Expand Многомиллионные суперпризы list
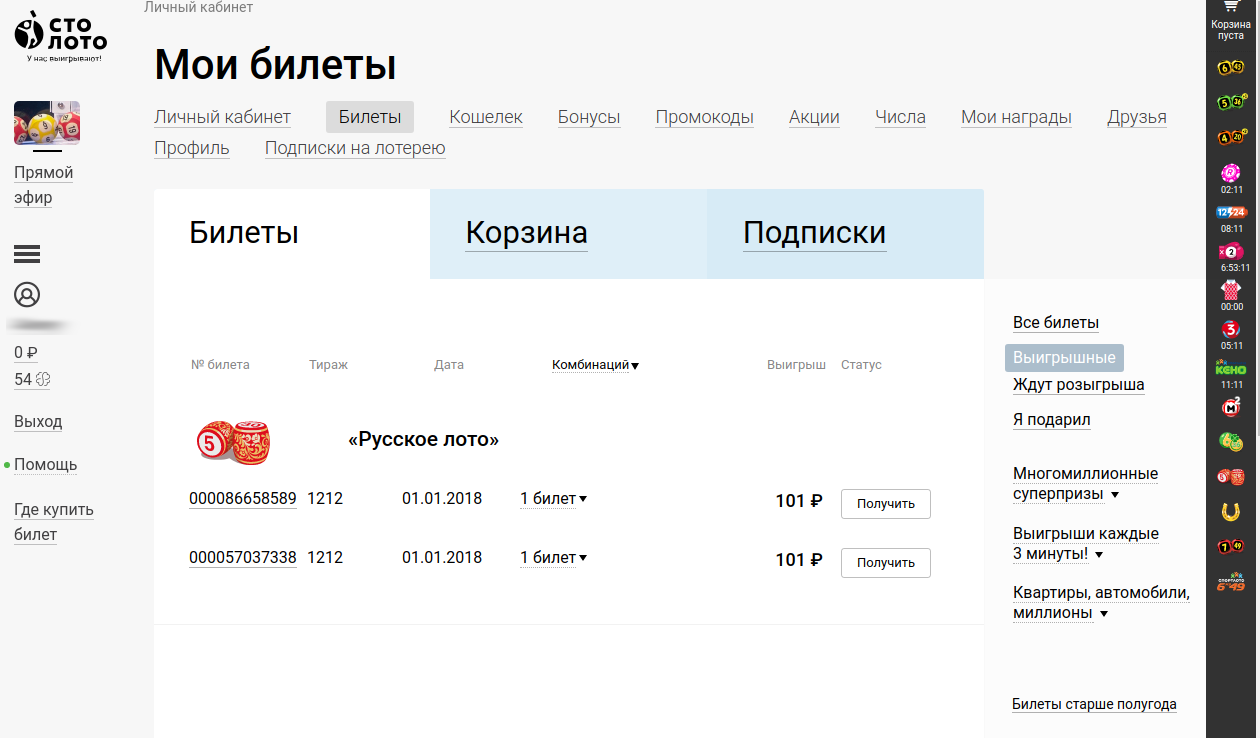 1085,483
